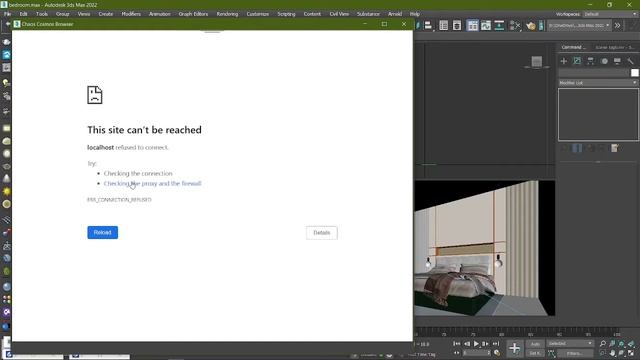Open Time Configuration clock icon

[497, 353]
